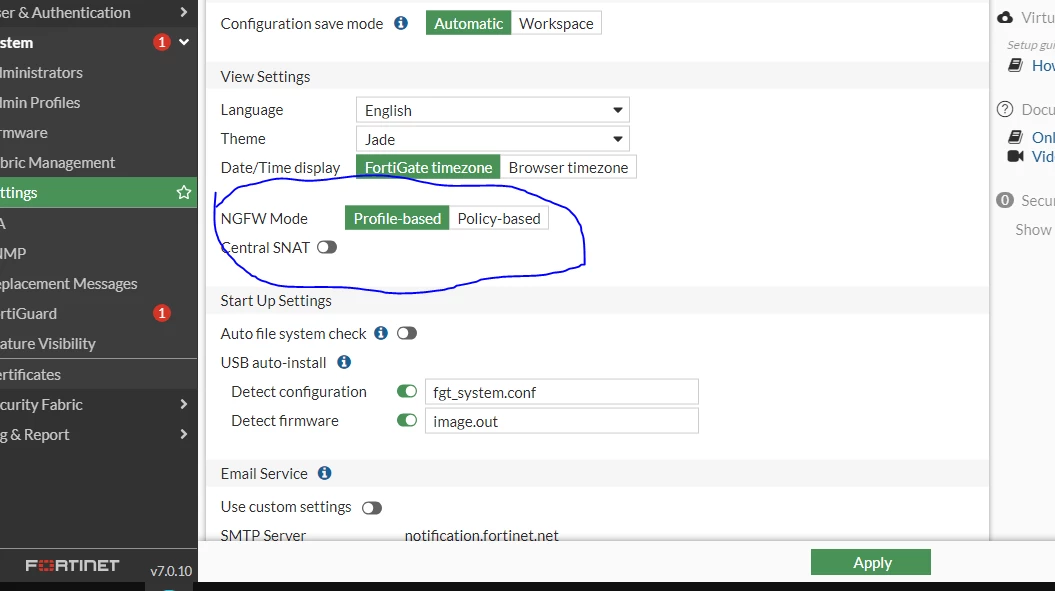Select Workspace configuration save mode

(x=556, y=24)
